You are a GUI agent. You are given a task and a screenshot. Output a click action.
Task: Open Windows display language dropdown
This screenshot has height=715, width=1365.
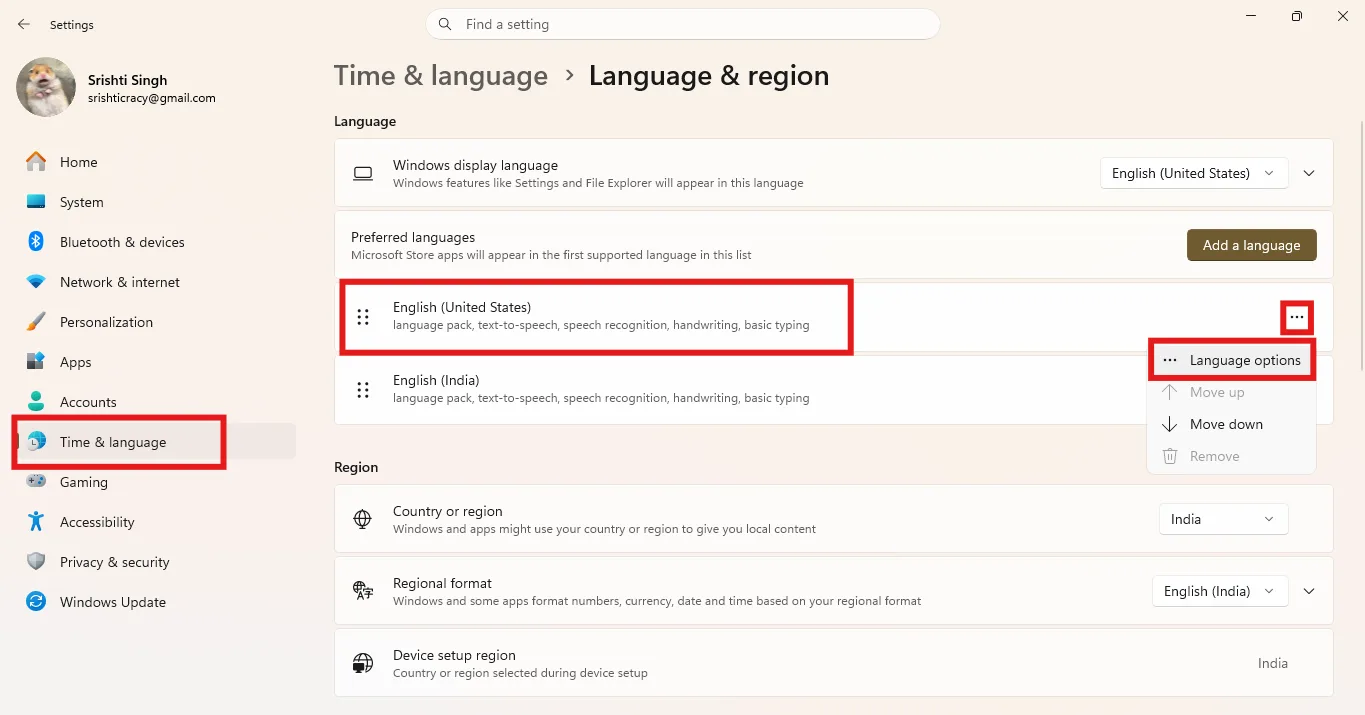(1194, 173)
